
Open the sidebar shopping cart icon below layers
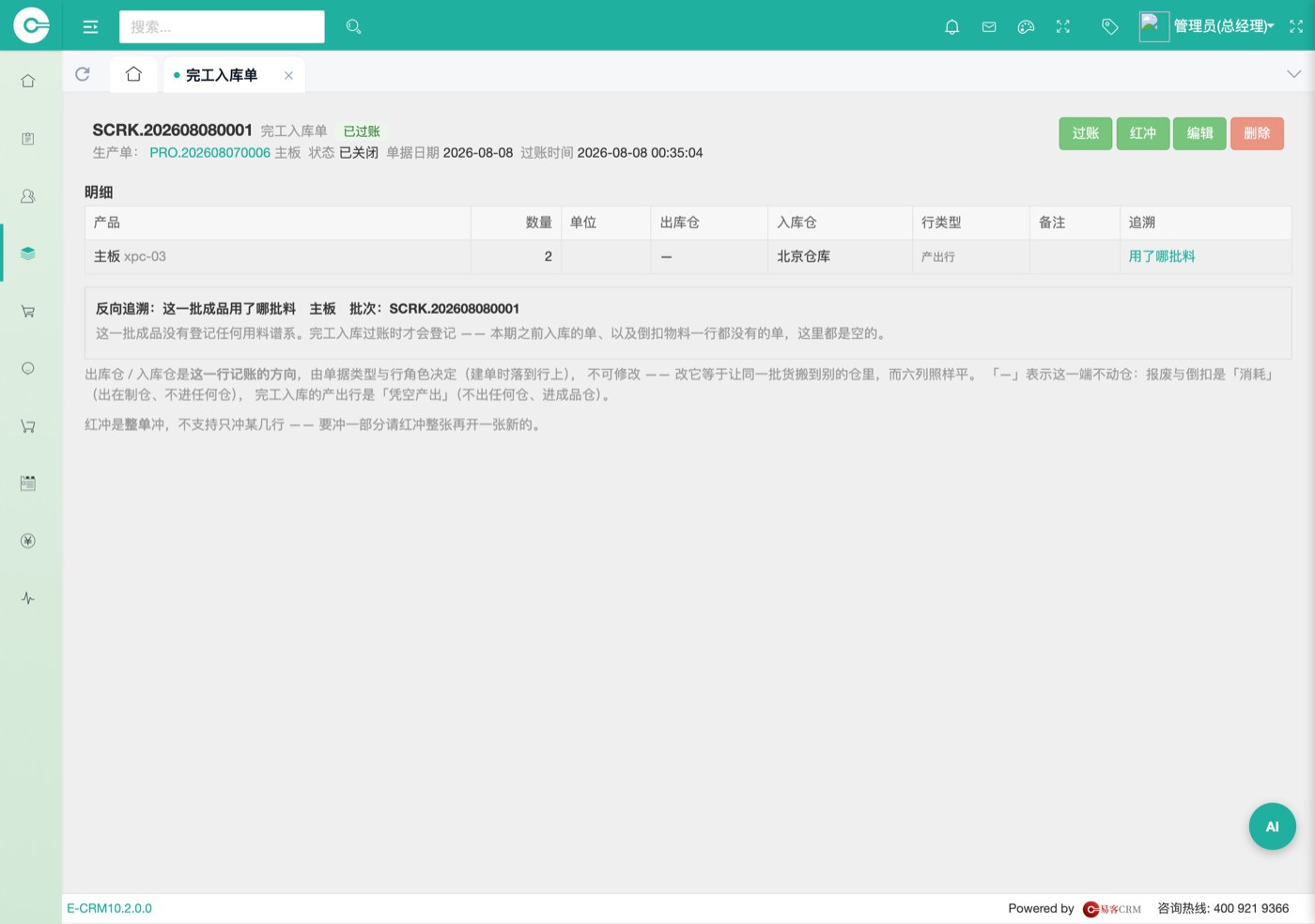click(x=28, y=311)
